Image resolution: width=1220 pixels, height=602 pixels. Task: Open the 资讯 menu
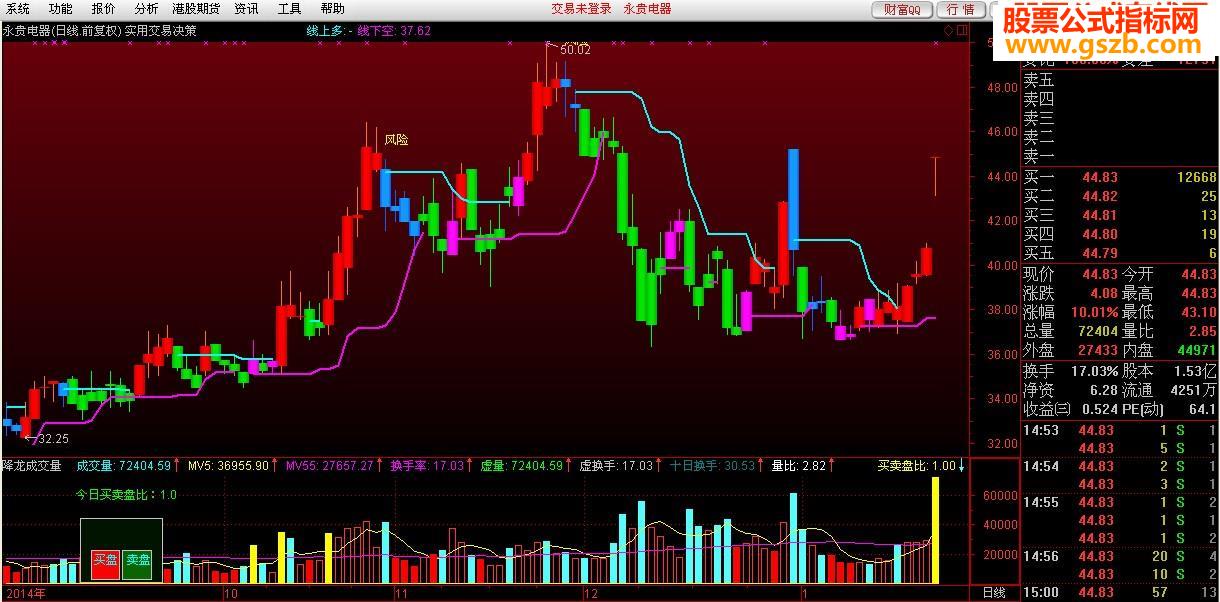point(246,8)
